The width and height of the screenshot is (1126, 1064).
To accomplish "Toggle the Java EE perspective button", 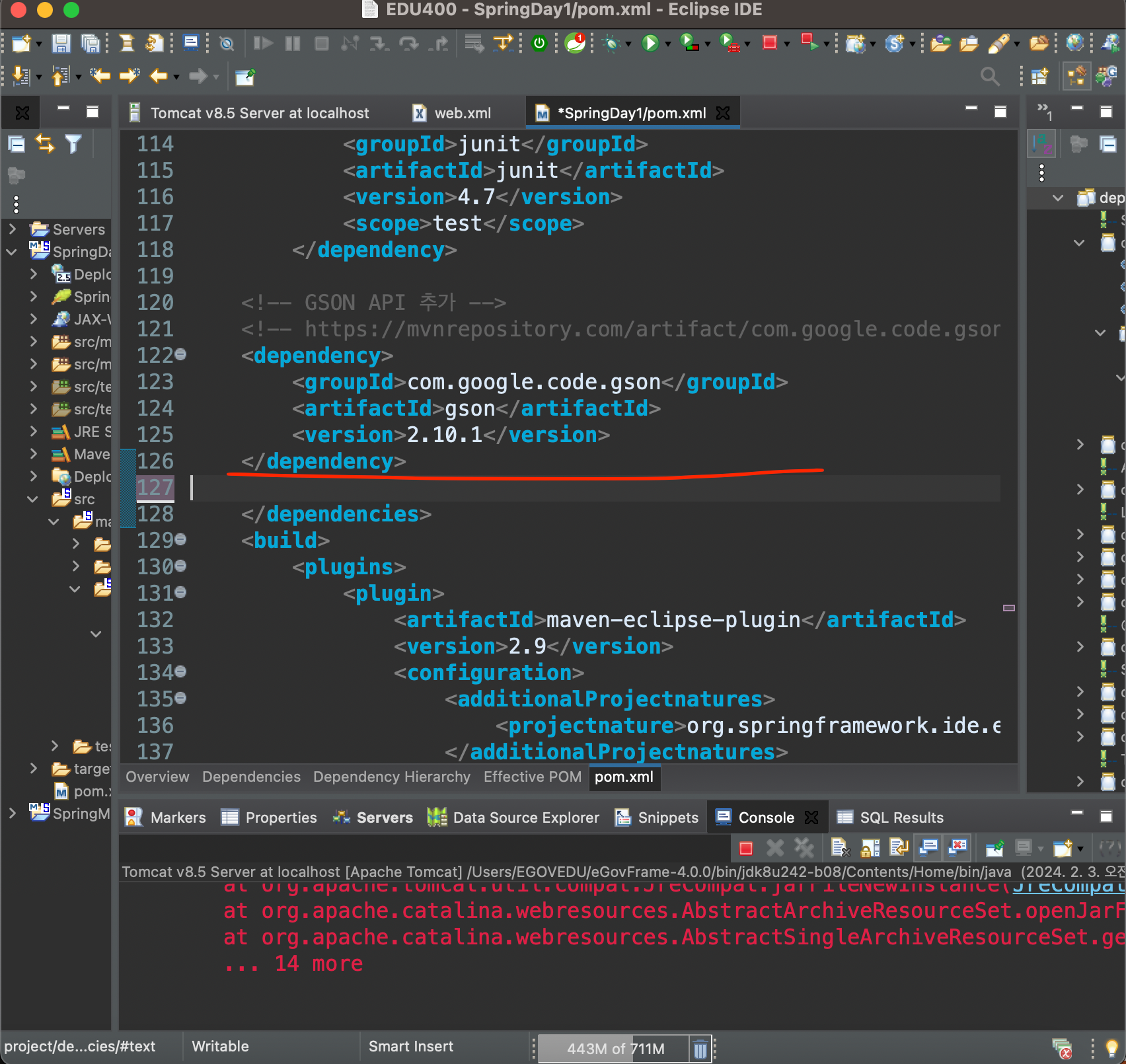I will pyautogui.click(x=1076, y=77).
